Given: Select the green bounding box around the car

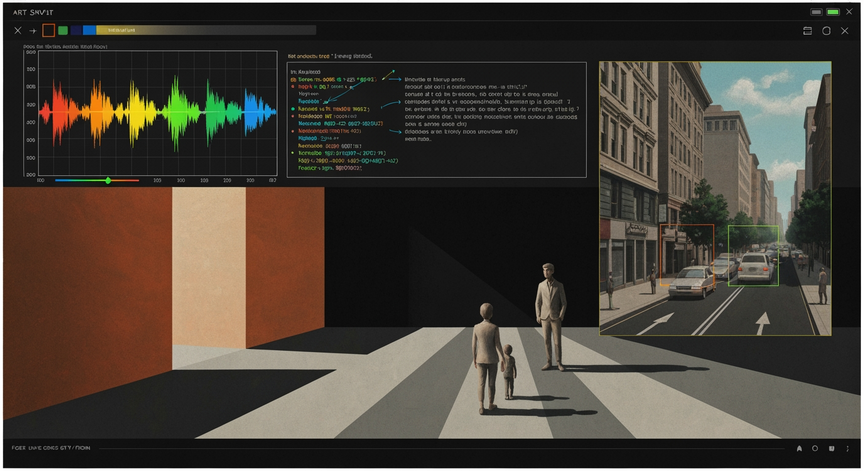Looking at the screenshot, I should coord(753,256).
